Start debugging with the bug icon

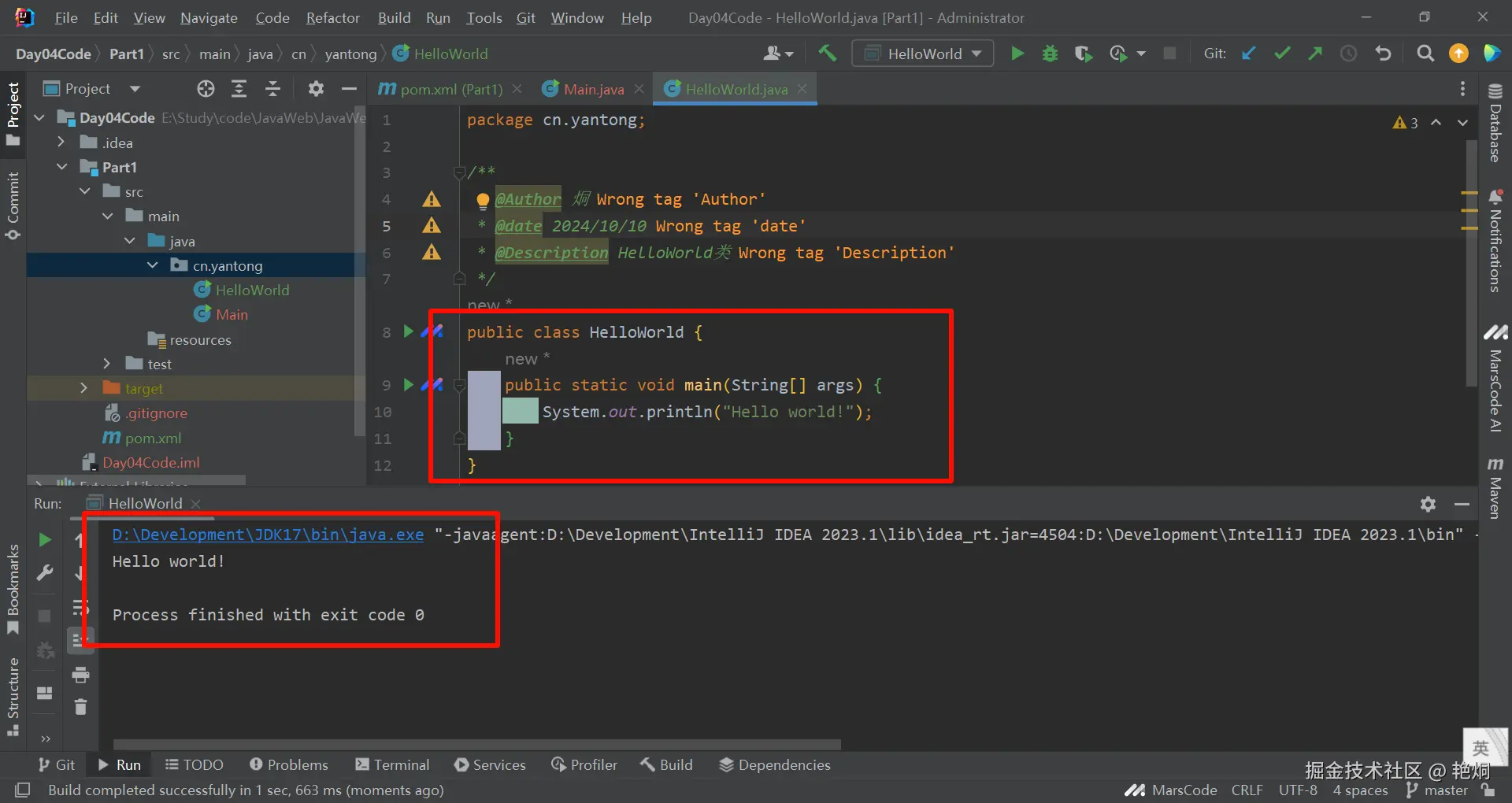(1050, 54)
